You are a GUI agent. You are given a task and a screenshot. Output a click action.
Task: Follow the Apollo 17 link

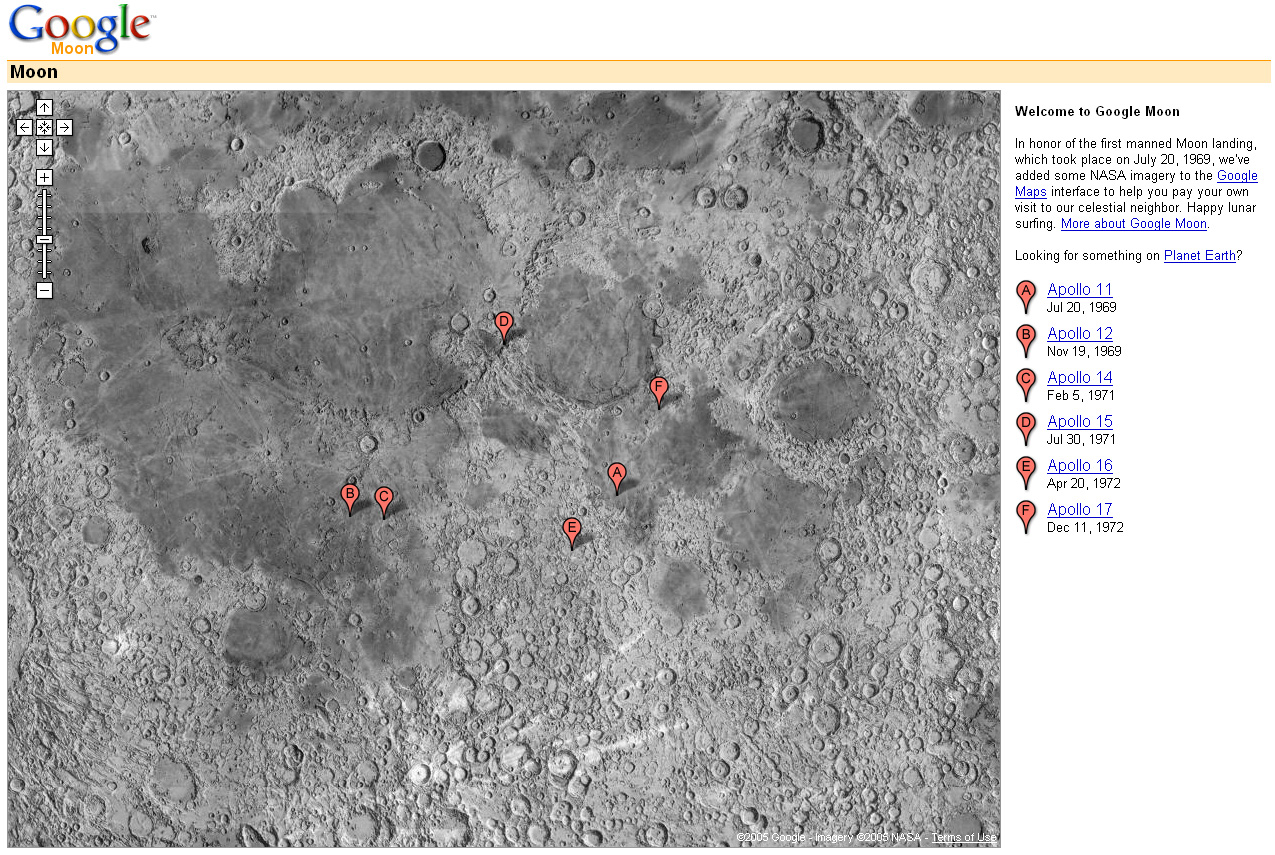pyautogui.click(x=1079, y=510)
